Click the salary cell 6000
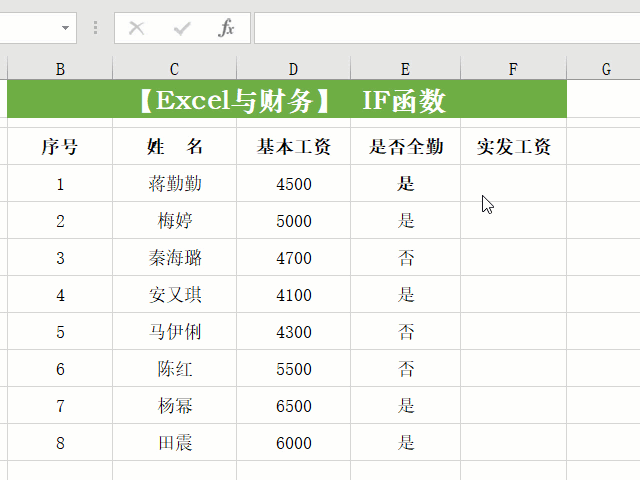The width and height of the screenshot is (640, 480). (293, 442)
